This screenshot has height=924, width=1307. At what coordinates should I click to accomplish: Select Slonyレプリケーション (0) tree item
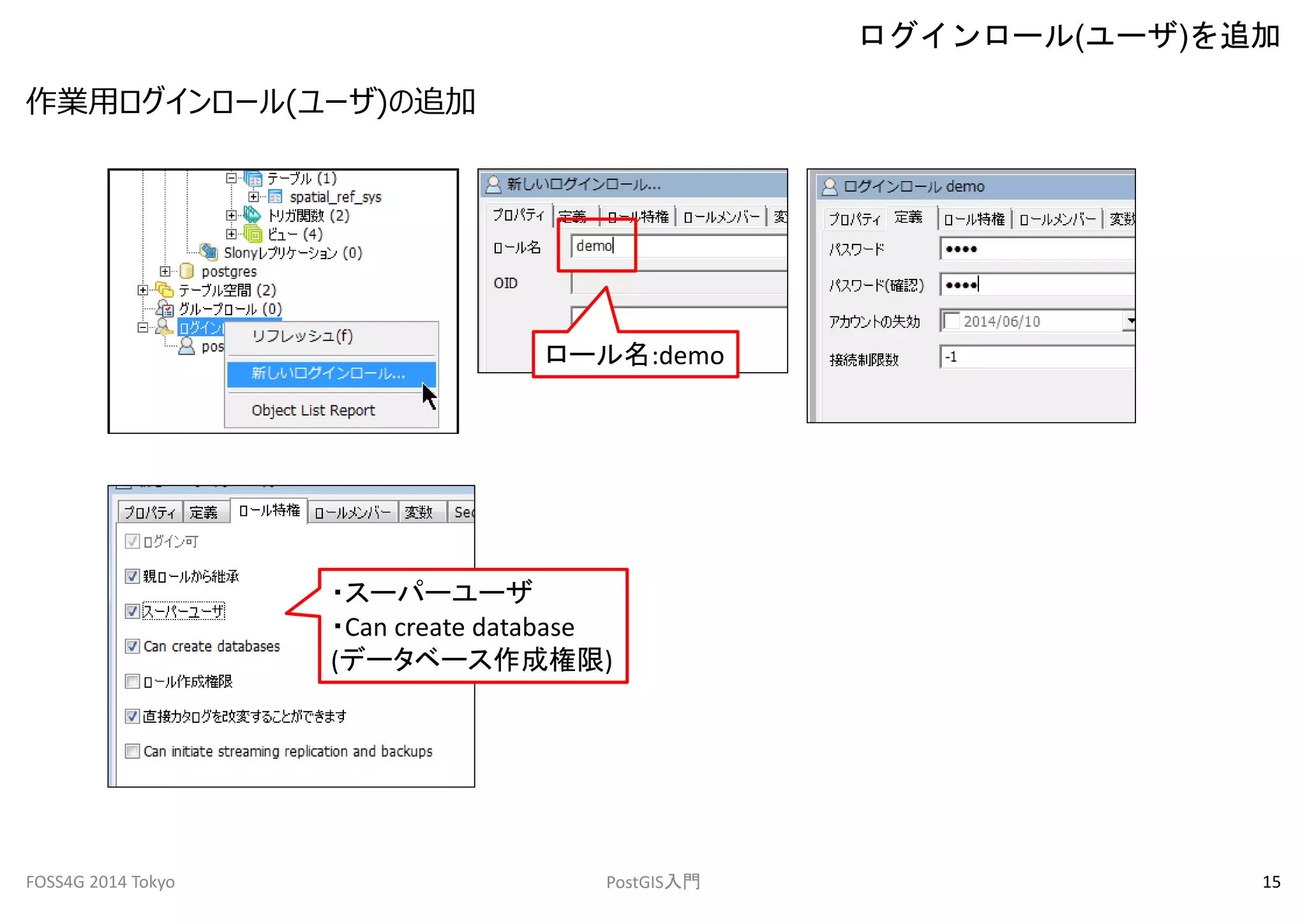(x=293, y=253)
